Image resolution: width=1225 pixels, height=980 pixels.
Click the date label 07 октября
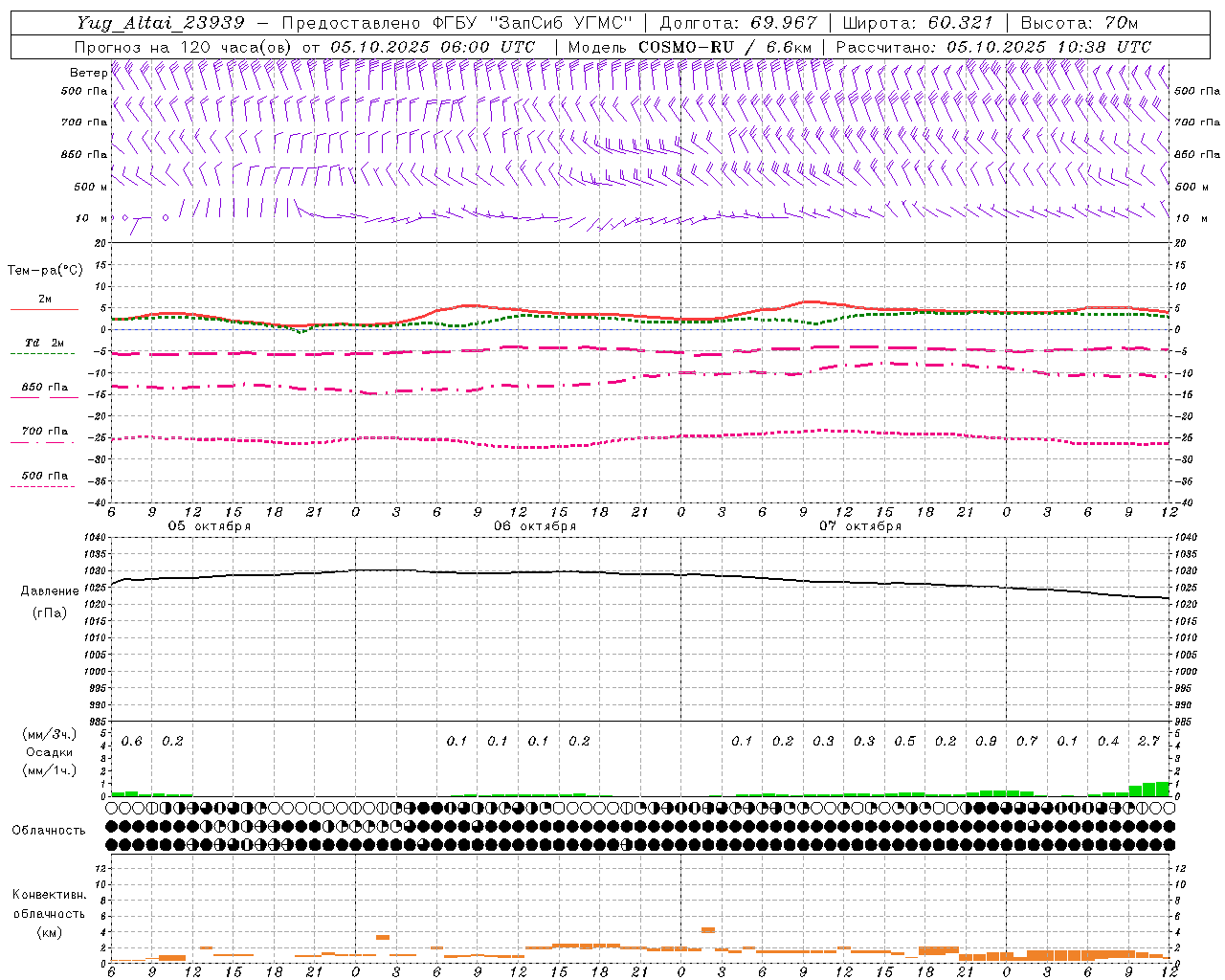tap(859, 526)
